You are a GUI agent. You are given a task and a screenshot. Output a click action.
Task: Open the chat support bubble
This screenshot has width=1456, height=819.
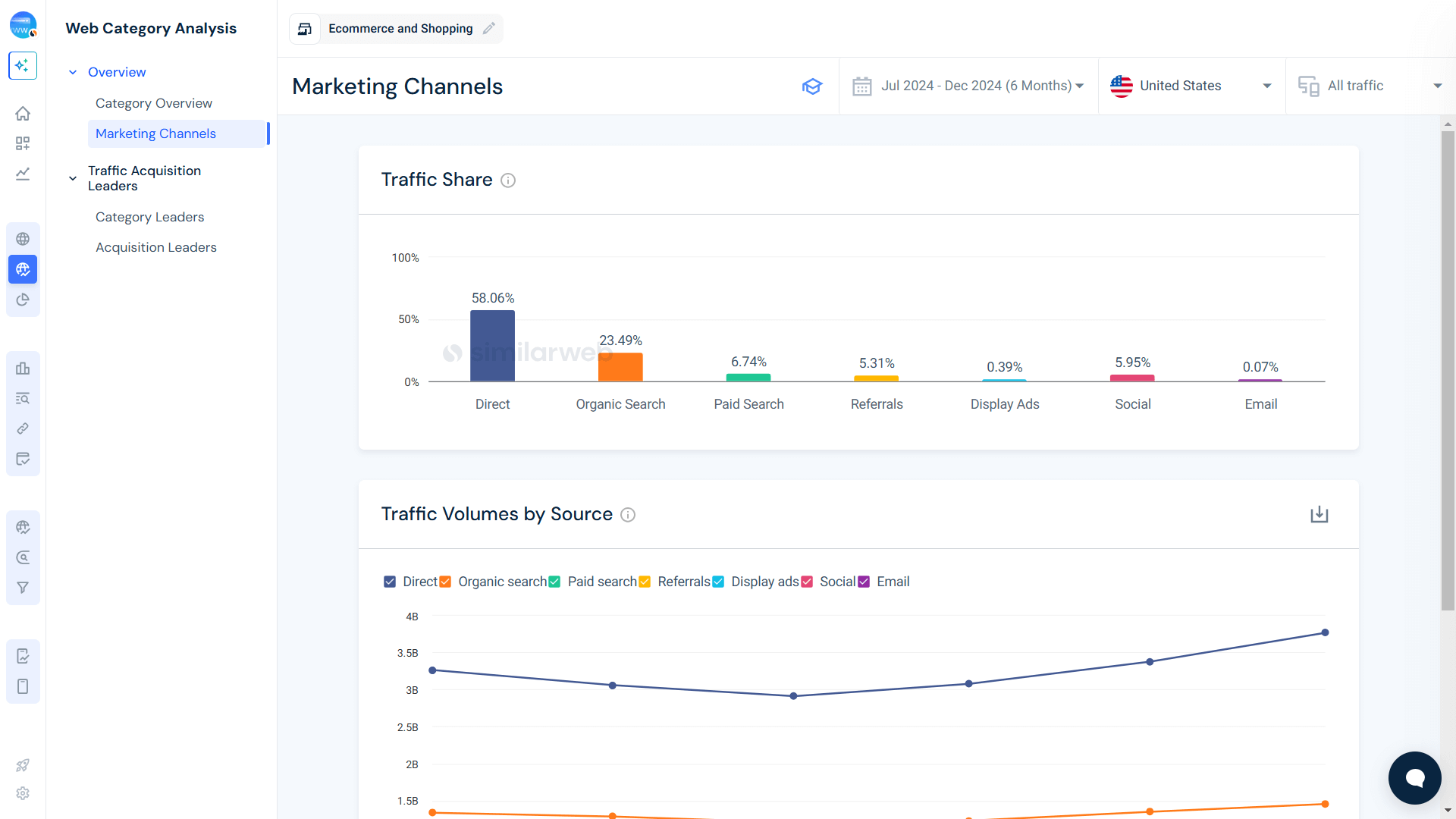pos(1414,777)
